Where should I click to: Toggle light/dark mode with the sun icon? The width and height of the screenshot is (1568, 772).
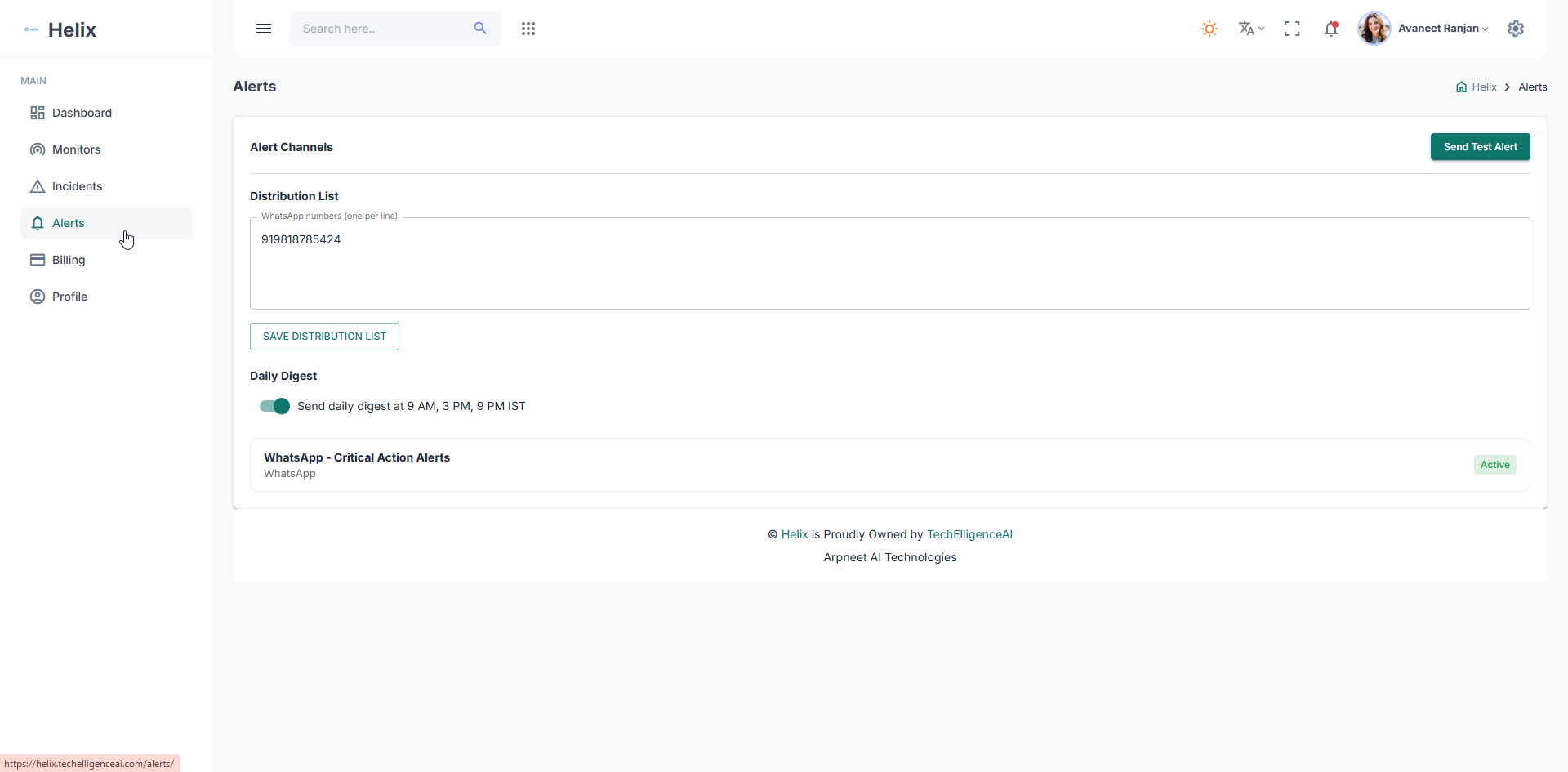pyautogui.click(x=1209, y=29)
